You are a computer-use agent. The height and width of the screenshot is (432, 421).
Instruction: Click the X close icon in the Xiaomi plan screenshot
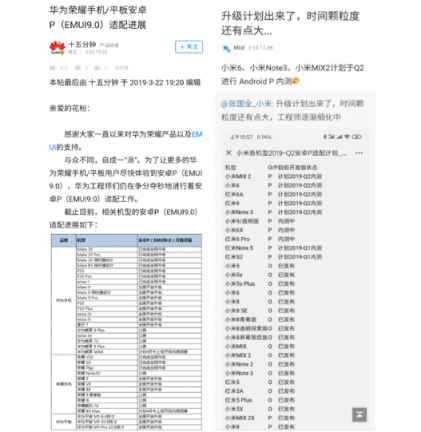(228, 153)
